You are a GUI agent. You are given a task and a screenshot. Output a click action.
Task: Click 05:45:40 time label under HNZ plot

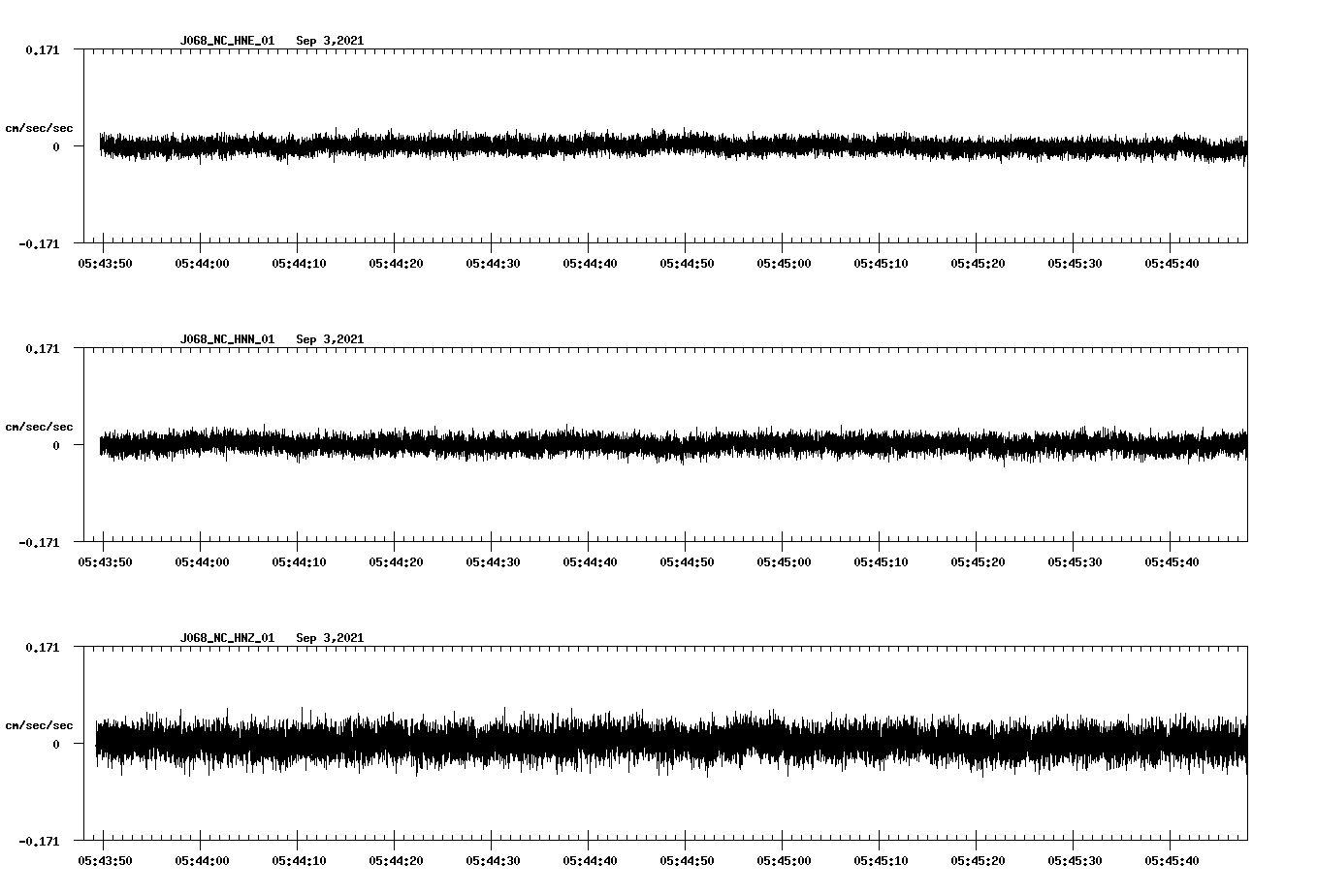(x=1172, y=861)
